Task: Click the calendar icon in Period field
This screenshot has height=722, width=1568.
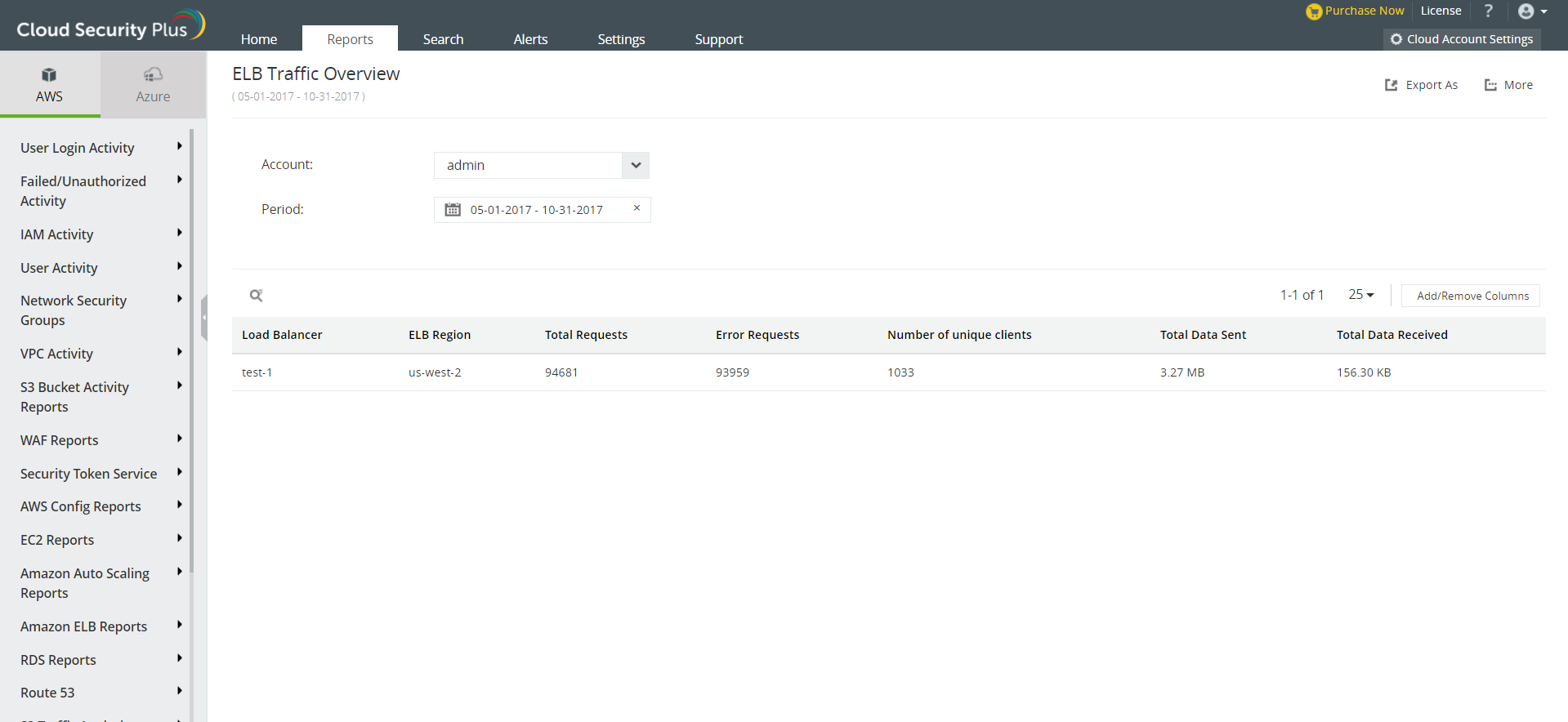Action: (453, 210)
